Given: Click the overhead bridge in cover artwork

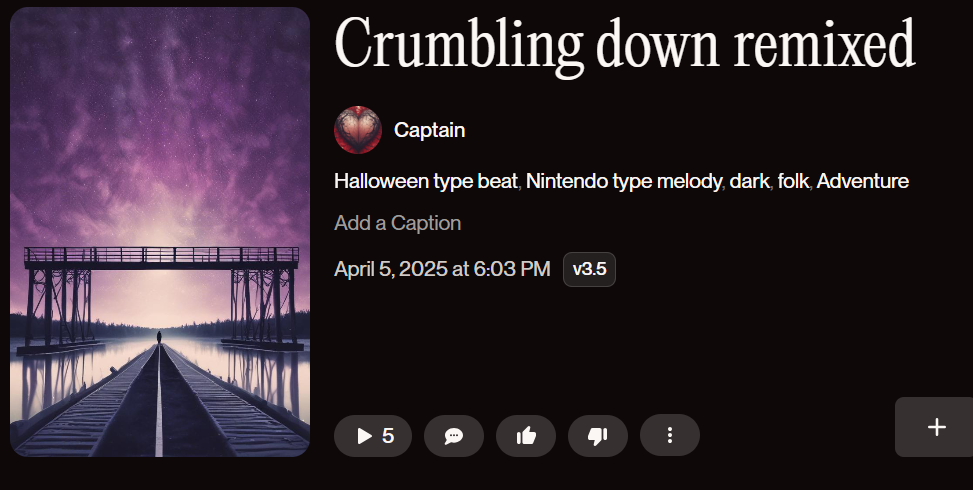Looking at the screenshot, I should point(161,257).
